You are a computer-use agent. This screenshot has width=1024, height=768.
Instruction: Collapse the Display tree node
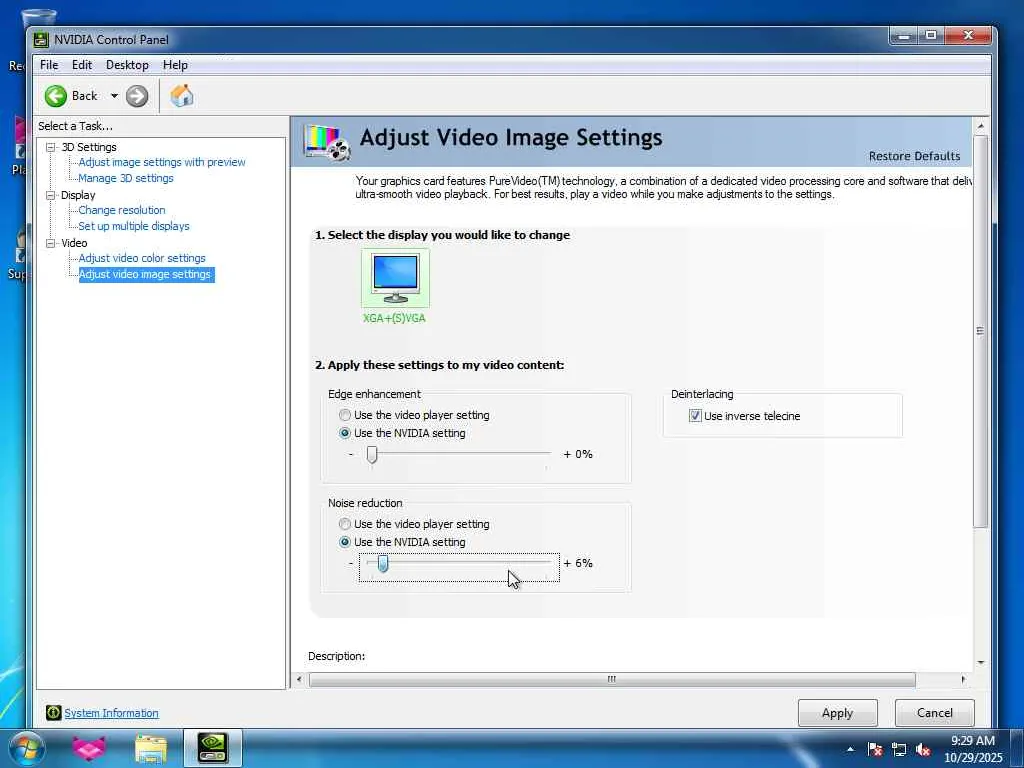pyautogui.click(x=50, y=195)
